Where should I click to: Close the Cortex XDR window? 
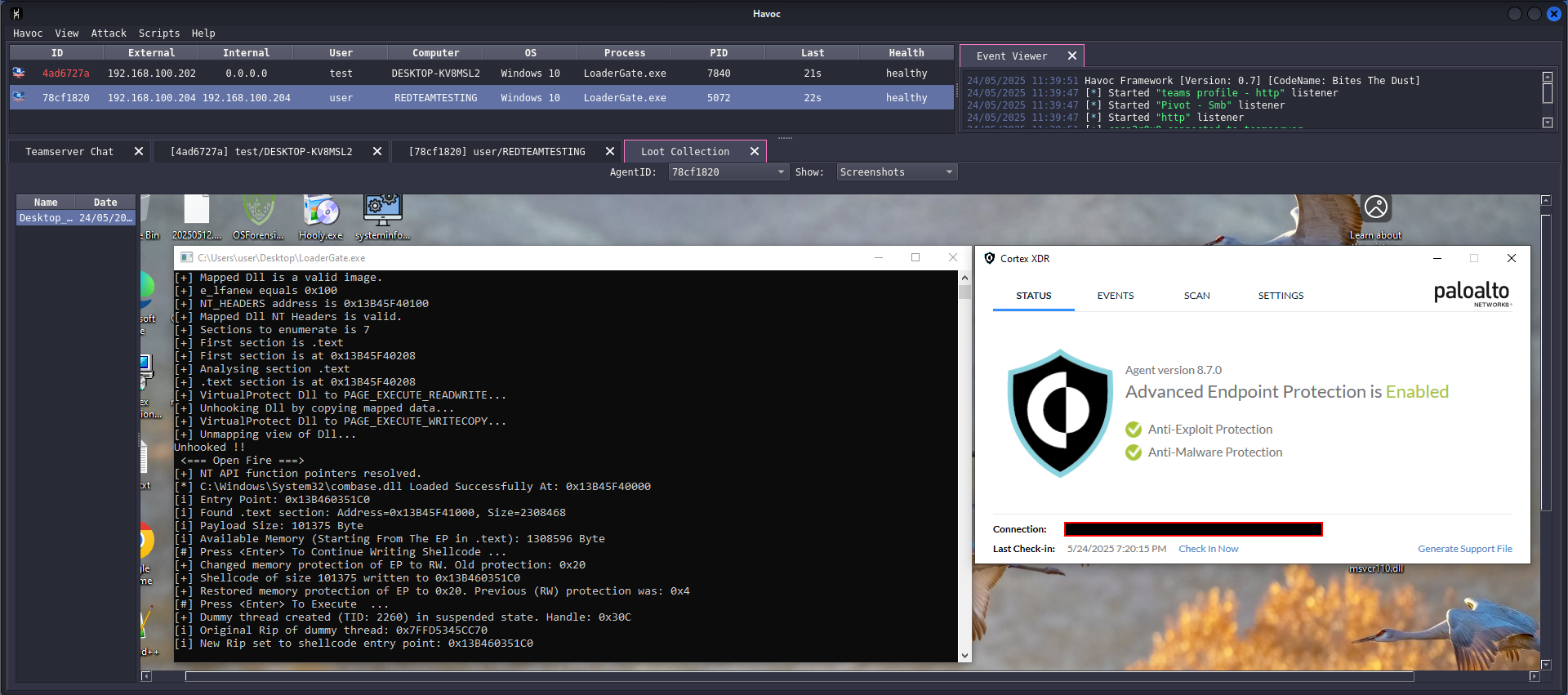pyautogui.click(x=1511, y=258)
